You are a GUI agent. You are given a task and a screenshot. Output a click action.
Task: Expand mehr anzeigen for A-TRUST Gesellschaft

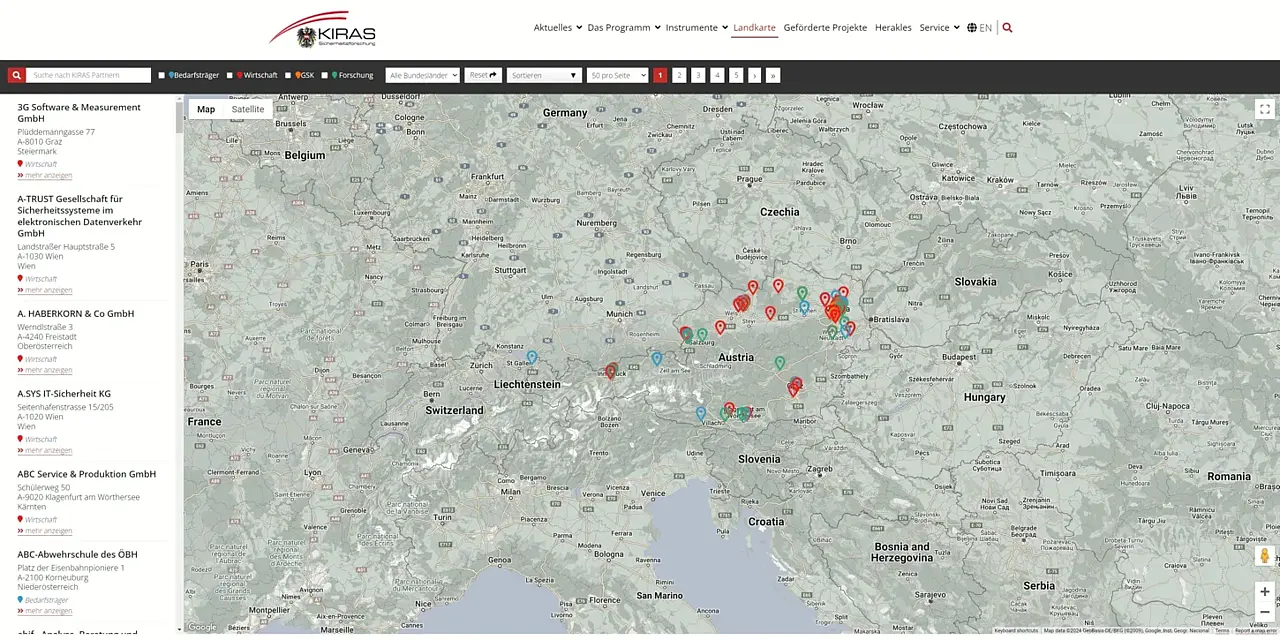coord(45,290)
